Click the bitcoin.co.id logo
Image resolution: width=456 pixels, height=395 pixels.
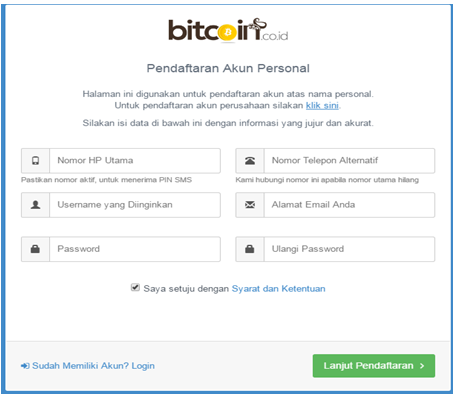click(228, 30)
